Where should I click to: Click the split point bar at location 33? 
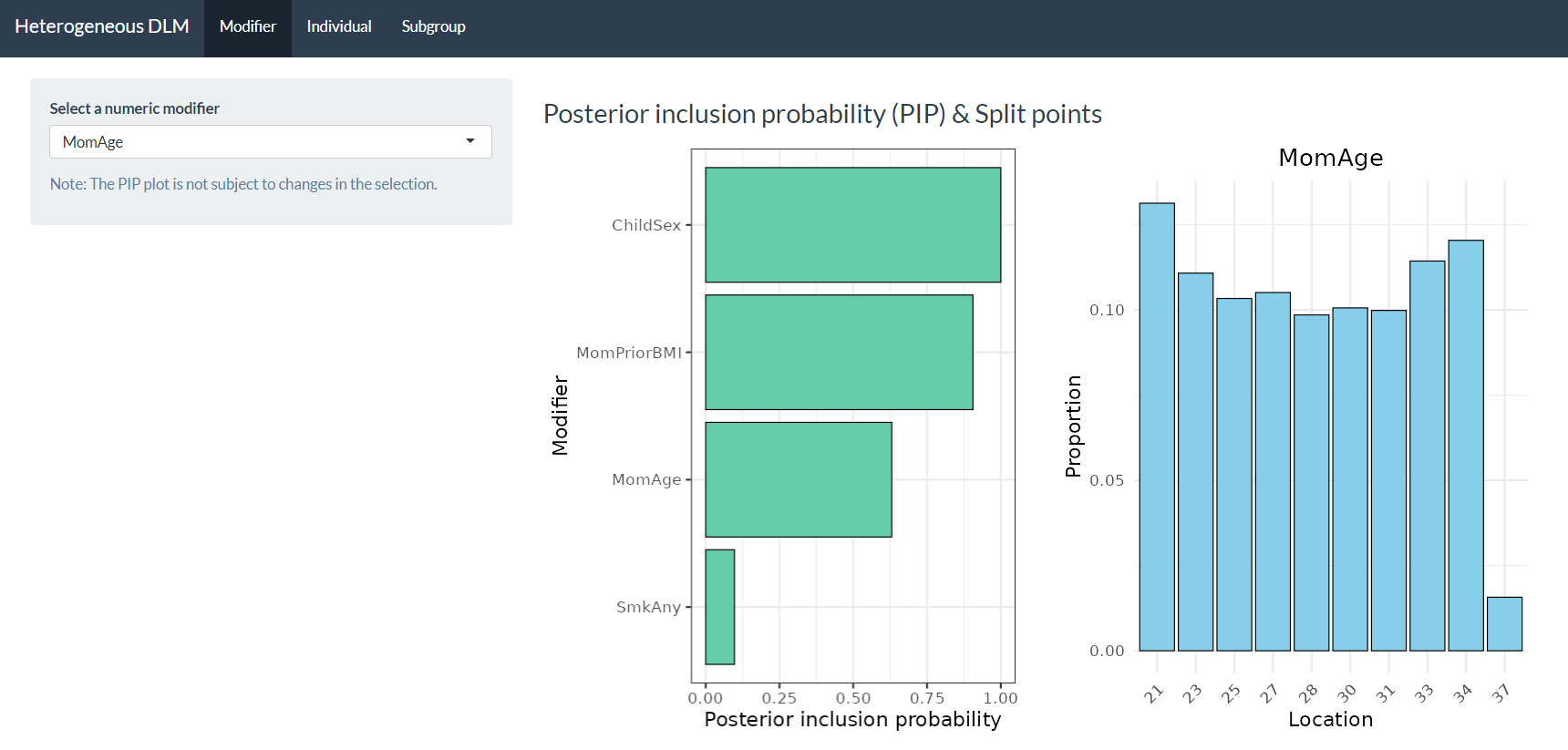1427,456
